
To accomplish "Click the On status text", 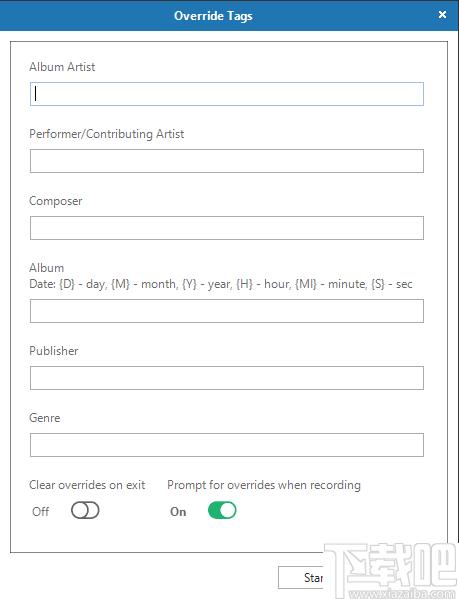I will coord(178,512).
